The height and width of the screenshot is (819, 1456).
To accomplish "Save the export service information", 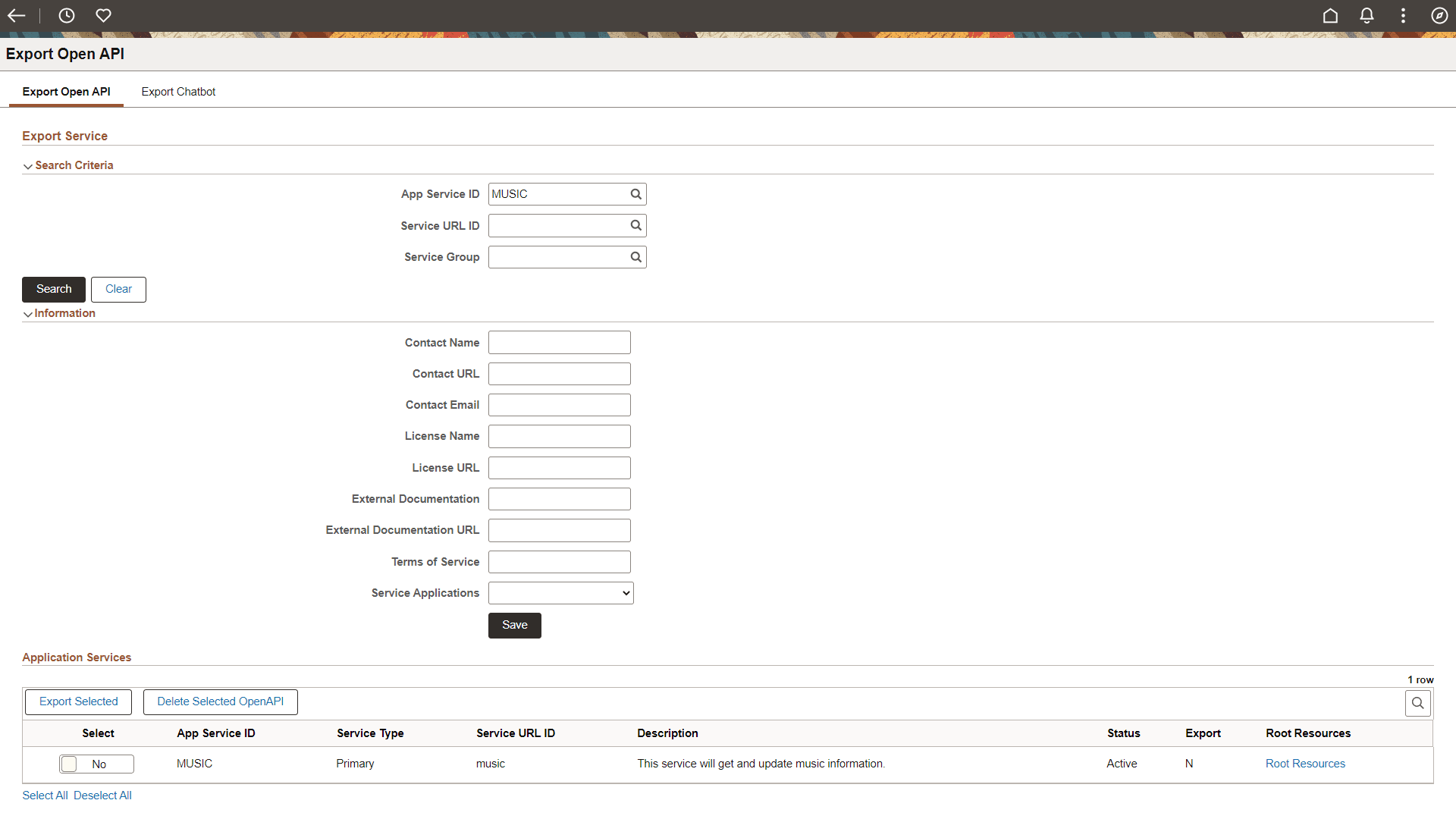I will click(514, 625).
